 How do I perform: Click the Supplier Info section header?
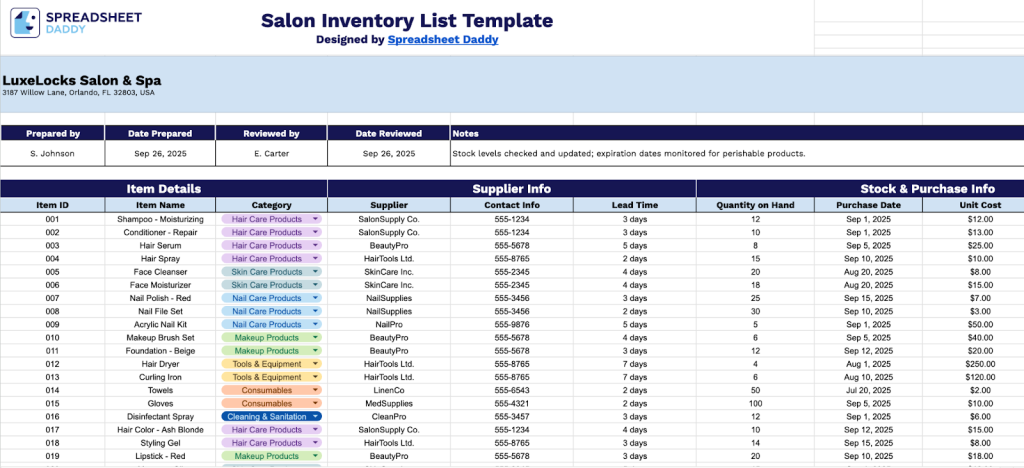(511, 188)
